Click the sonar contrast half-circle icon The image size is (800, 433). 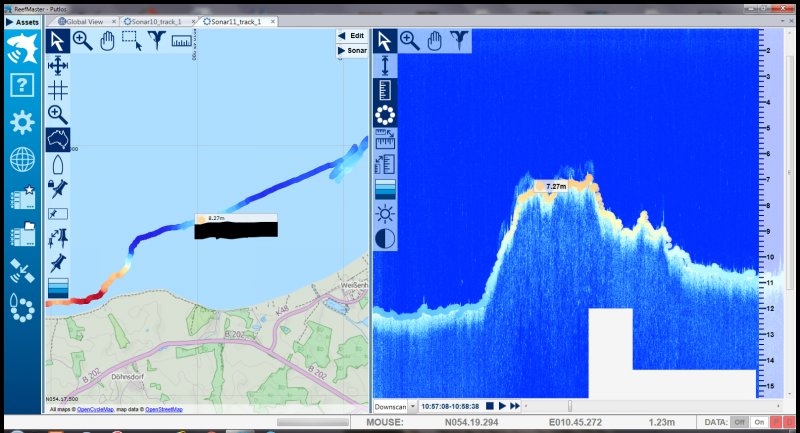coord(385,239)
